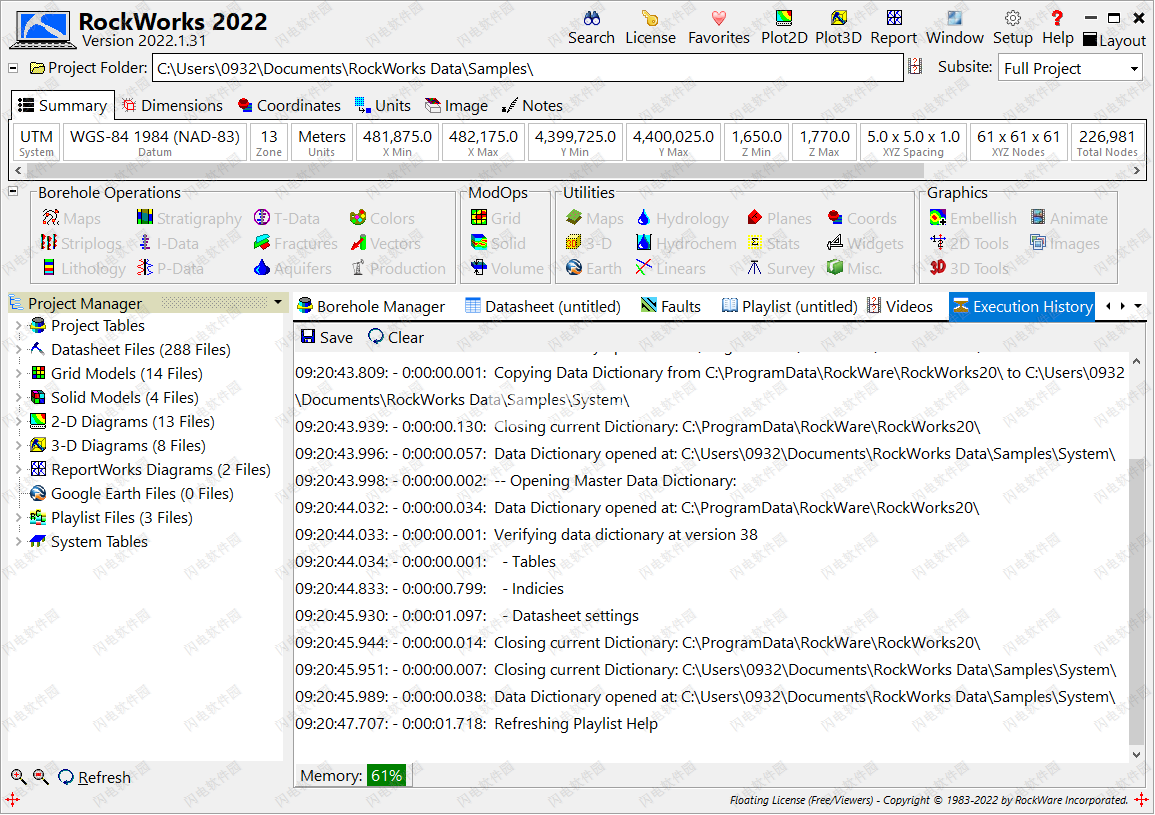The width and height of the screenshot is (1155, 815).
Task: Open tab list dropdown arrow
Action: [1138, 306]
